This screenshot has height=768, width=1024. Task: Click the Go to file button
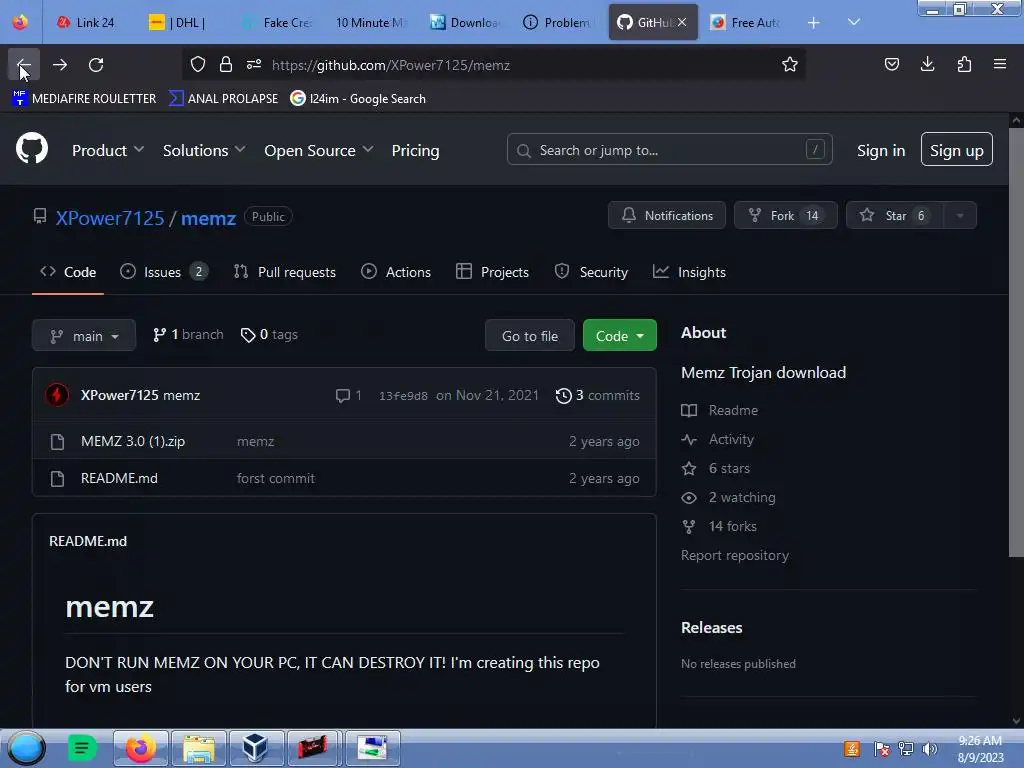[x=530, y=336]
